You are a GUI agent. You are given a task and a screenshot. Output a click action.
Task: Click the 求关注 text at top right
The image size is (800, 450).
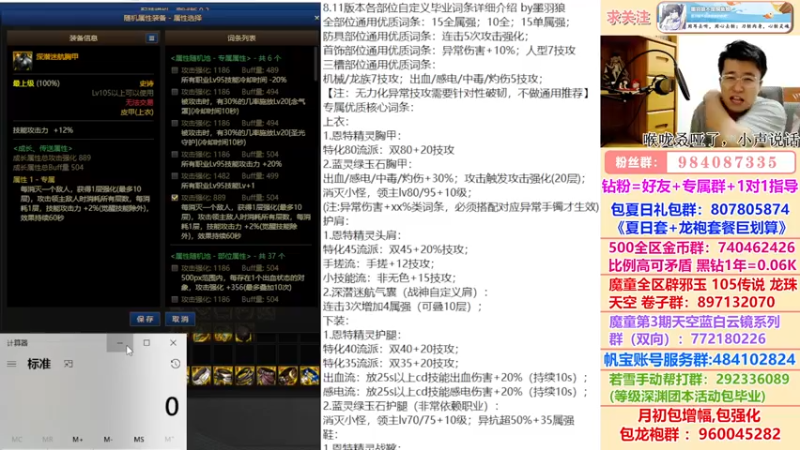click(628, 18)
